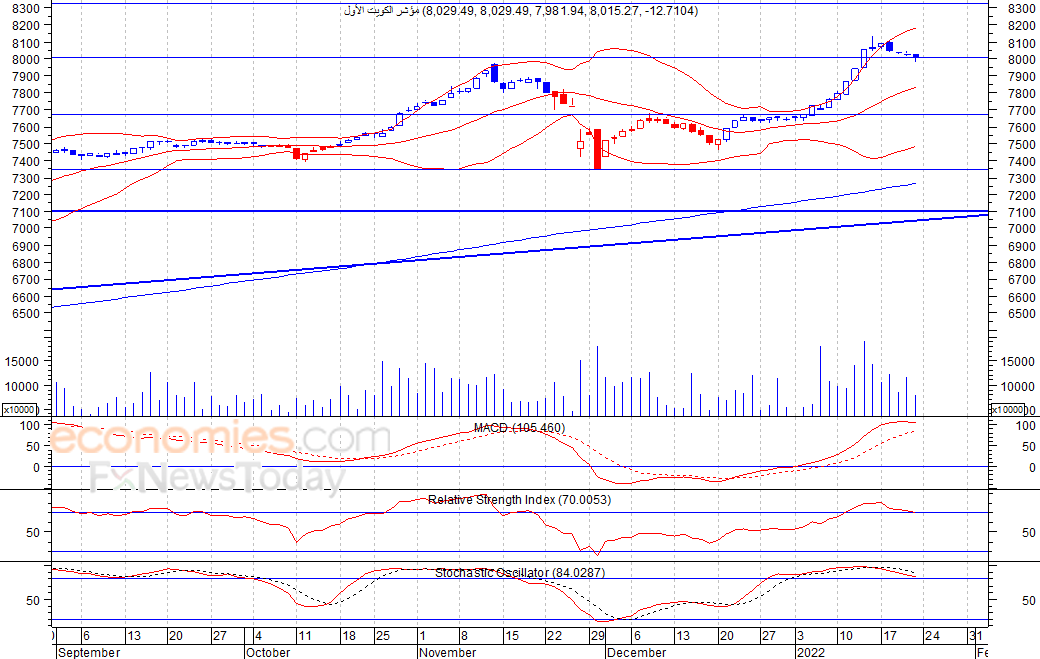Viewport: 1040px width, 659px height.
Task: Click the tallest volume bar in mid-January
Action: tap(864, 379)
